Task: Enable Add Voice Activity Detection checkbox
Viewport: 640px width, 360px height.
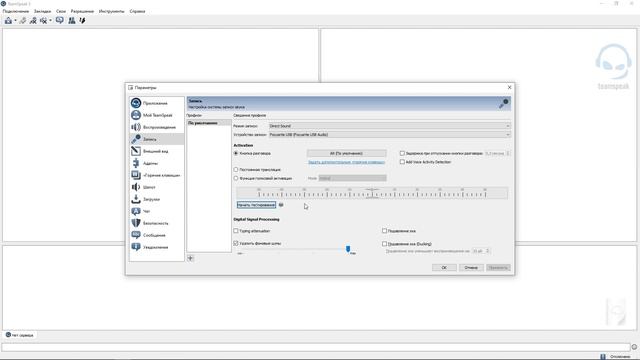Action: pos(402,162)
